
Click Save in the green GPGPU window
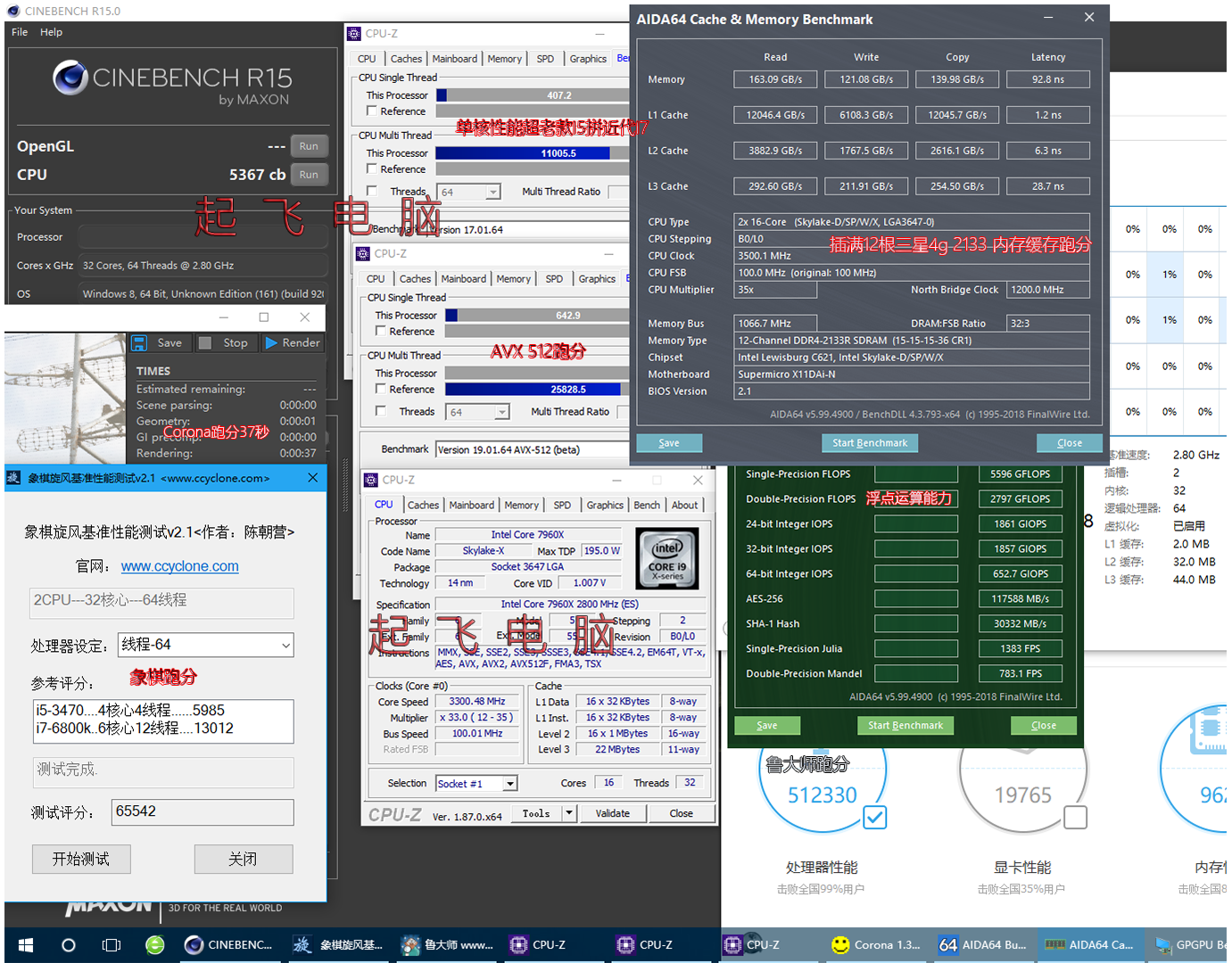pos(767,726)
